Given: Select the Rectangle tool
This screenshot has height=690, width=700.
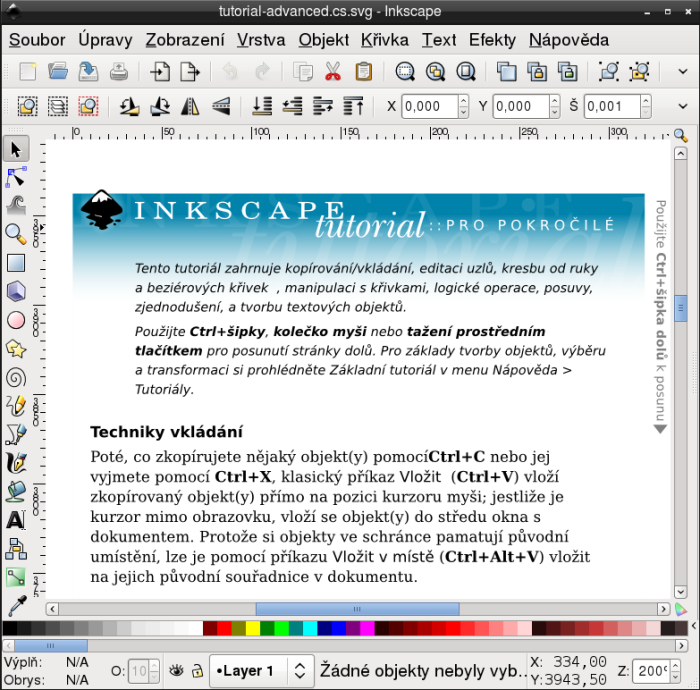Looking at the screenshot, I should (x=16, y=263).
